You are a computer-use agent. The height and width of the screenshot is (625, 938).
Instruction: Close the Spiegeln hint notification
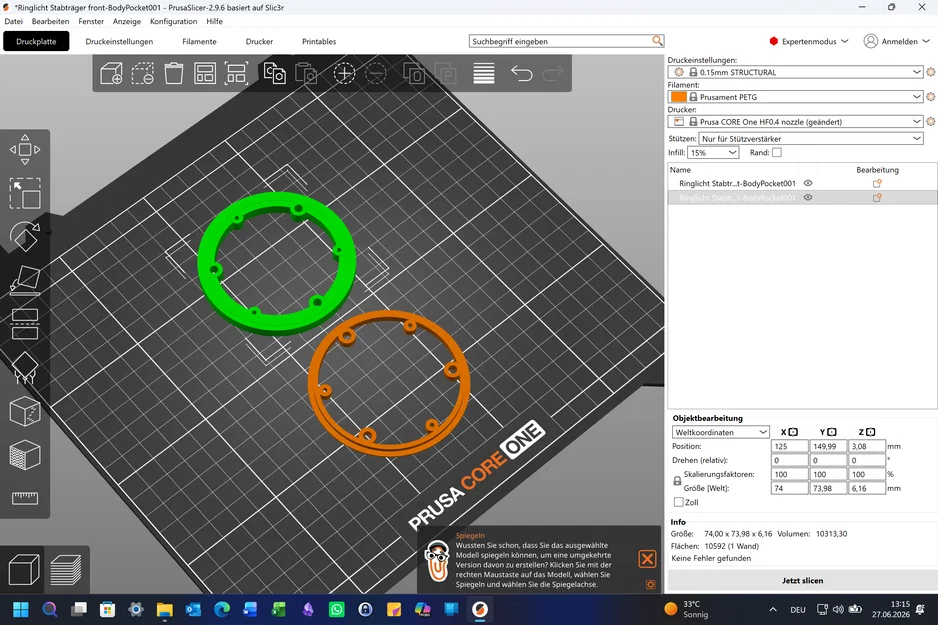(x=647, y=559)
